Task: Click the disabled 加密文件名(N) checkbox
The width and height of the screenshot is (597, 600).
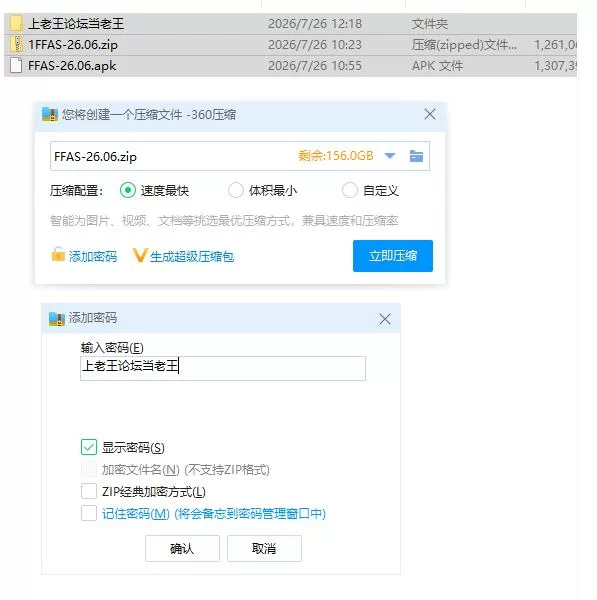Action: click(x=89, y=469)
